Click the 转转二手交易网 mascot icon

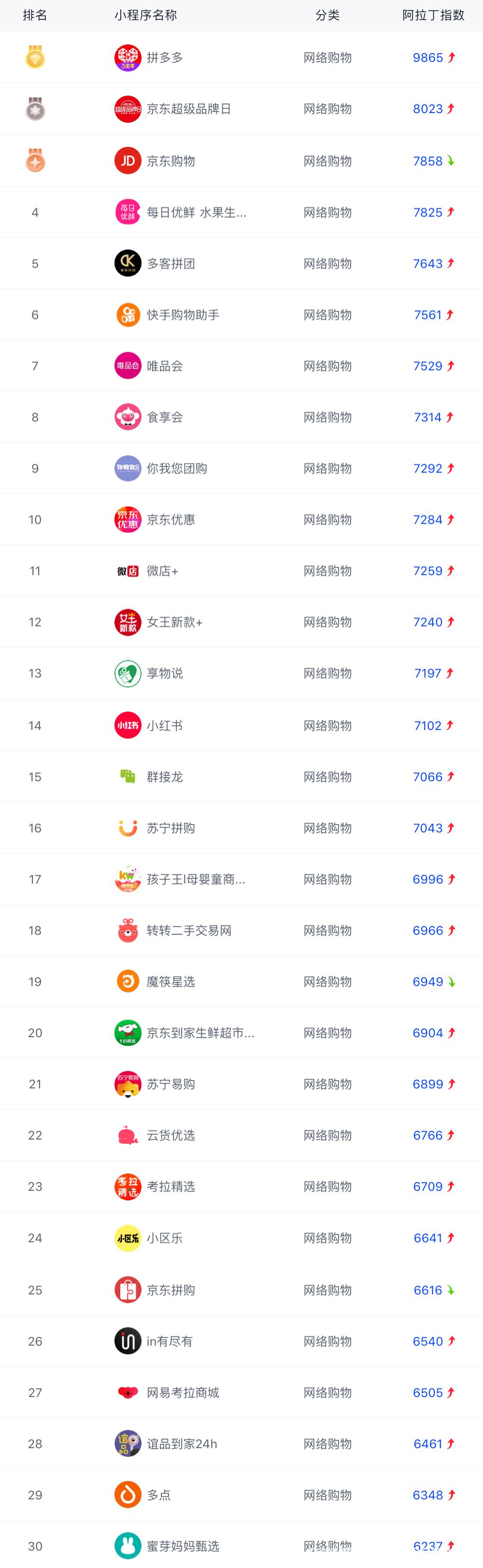click(128, 931)
